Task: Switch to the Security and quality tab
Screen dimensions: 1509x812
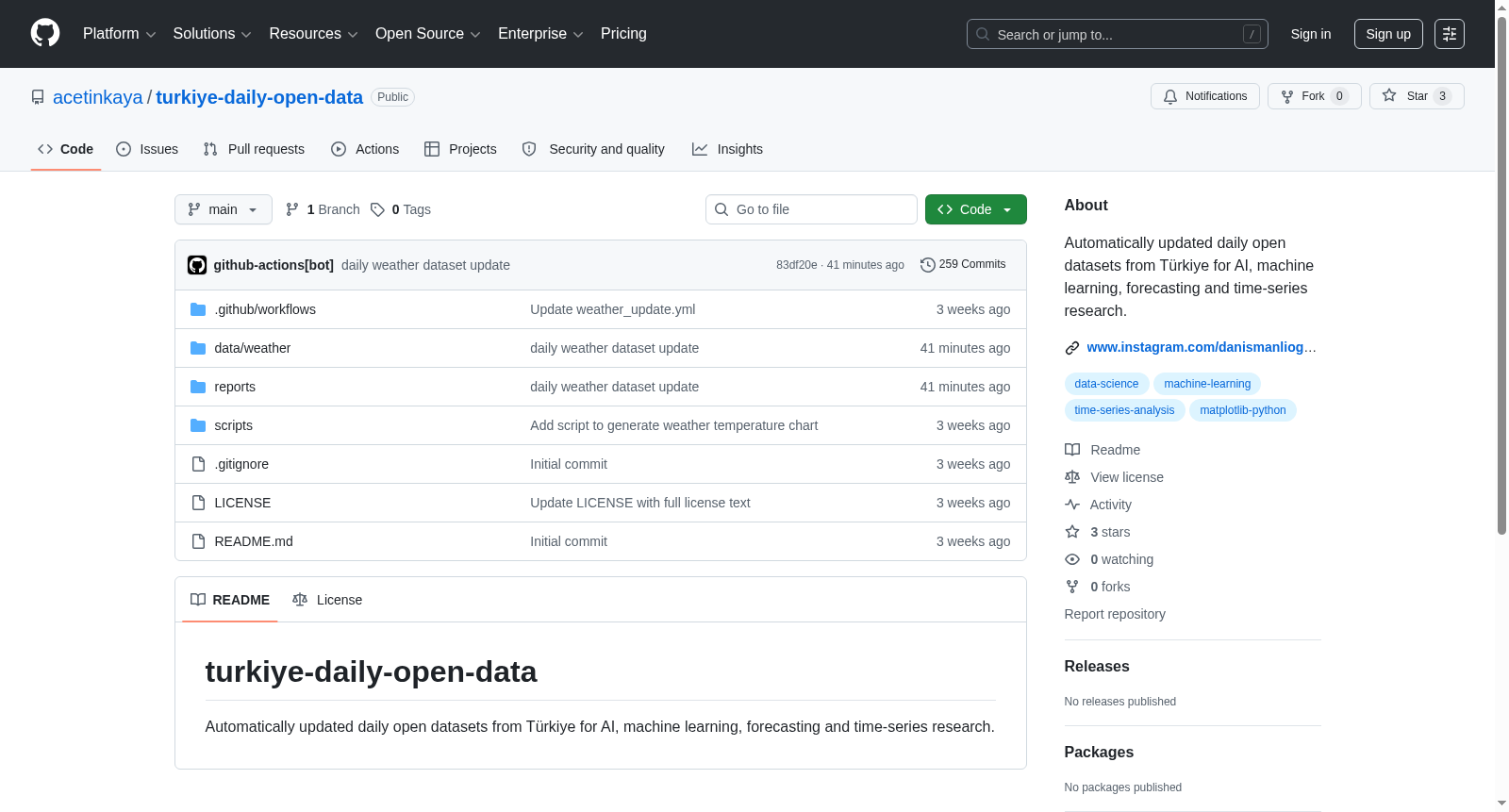Action: pyautogui.click(x=593, y=149)
